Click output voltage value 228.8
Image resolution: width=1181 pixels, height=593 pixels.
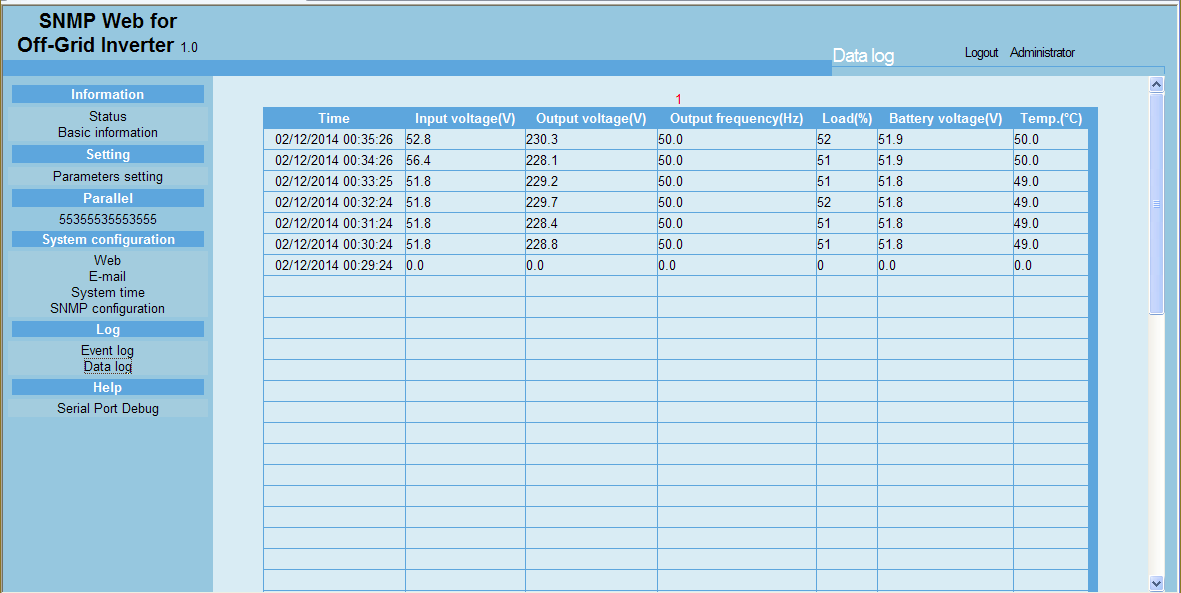pos(542,245)
